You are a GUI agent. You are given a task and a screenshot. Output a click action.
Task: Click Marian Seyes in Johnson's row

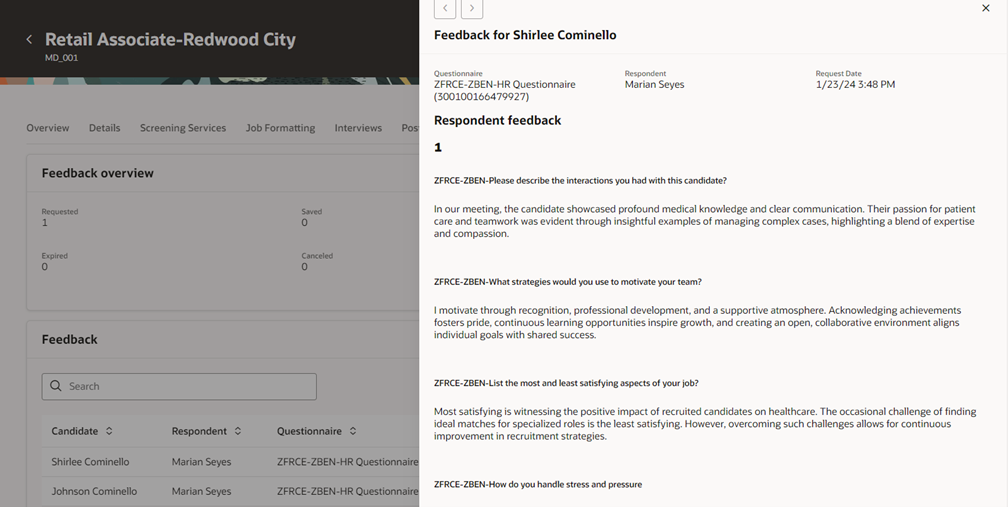coord(201,492)
